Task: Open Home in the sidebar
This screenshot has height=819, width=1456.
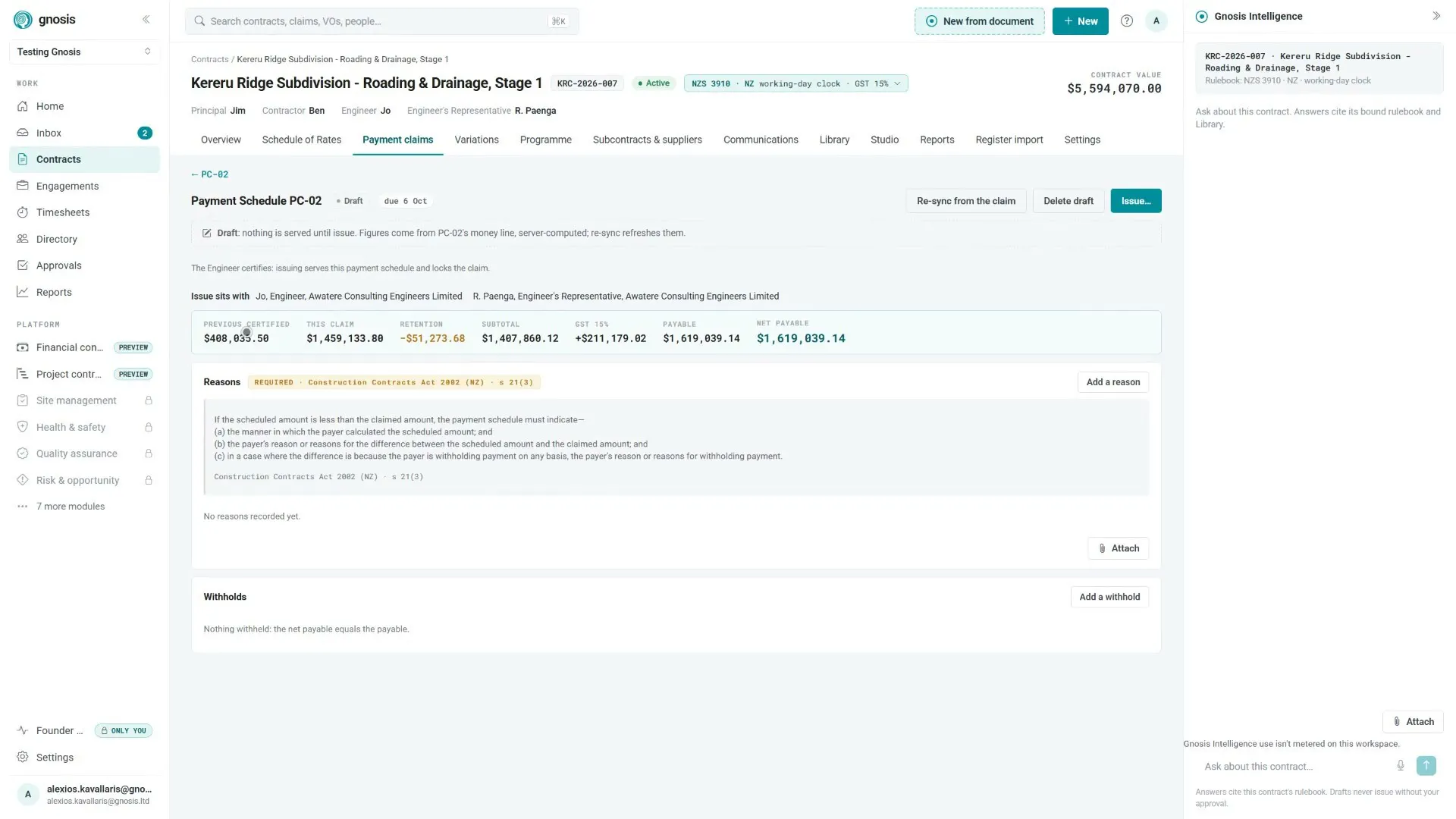Action: pyautogui.click(x=84, y=106)
